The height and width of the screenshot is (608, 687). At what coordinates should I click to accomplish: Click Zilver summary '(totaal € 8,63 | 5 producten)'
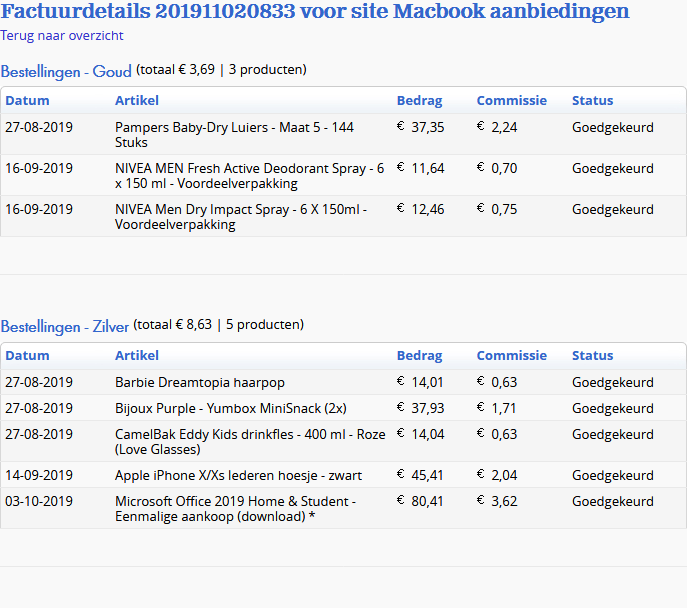(218, 325)
